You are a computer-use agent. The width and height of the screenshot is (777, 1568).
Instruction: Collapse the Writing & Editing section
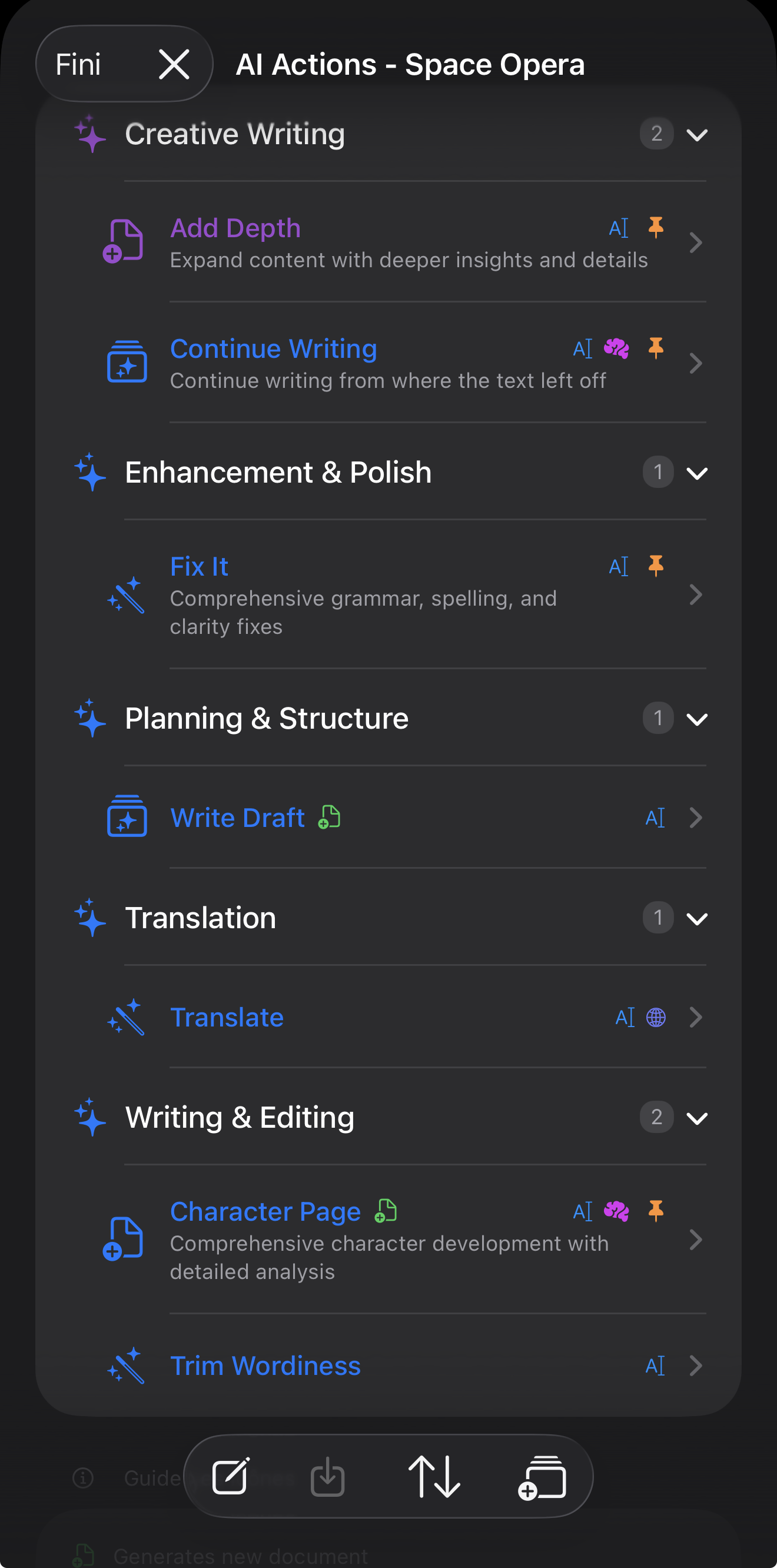(697, 1118)
